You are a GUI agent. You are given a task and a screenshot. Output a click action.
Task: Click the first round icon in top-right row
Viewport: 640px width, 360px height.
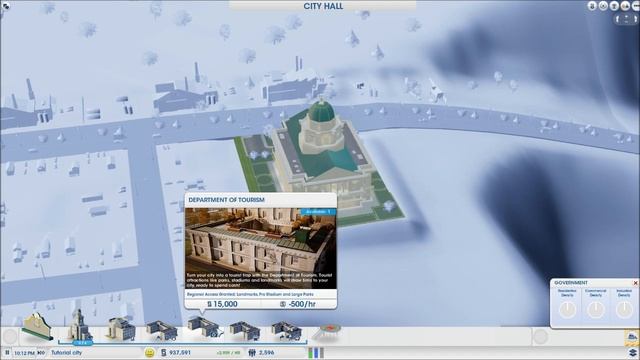592,6
